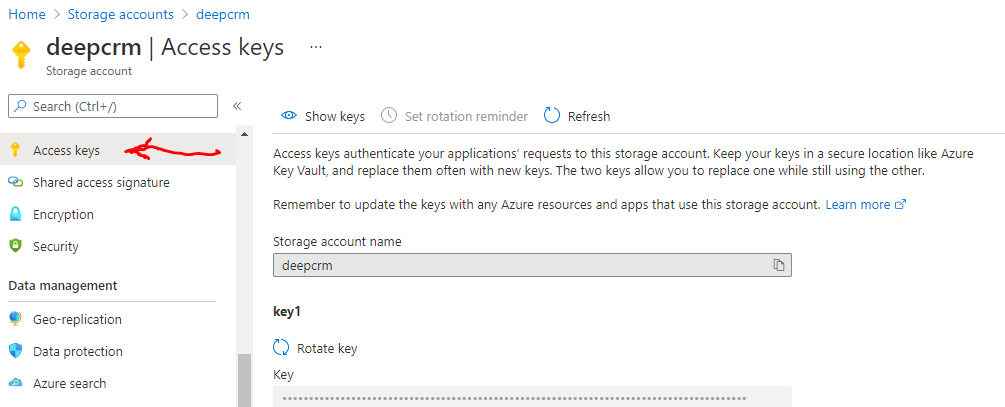Open Azure search cloud item
Image resolution: width=1005 pixels, height=407 pixels.
[x=69, y=383]
